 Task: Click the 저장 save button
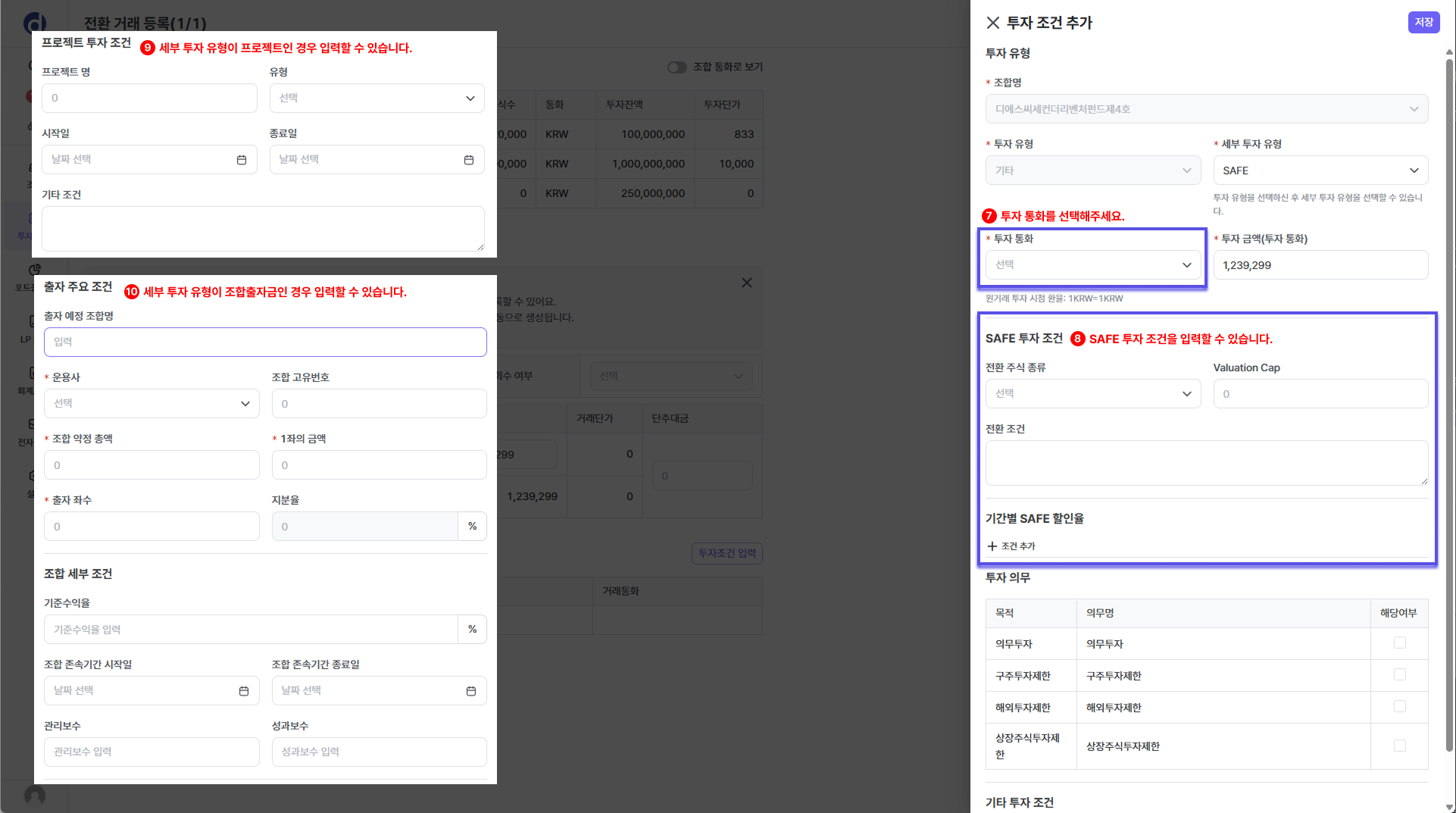(x=1423, y=22)
